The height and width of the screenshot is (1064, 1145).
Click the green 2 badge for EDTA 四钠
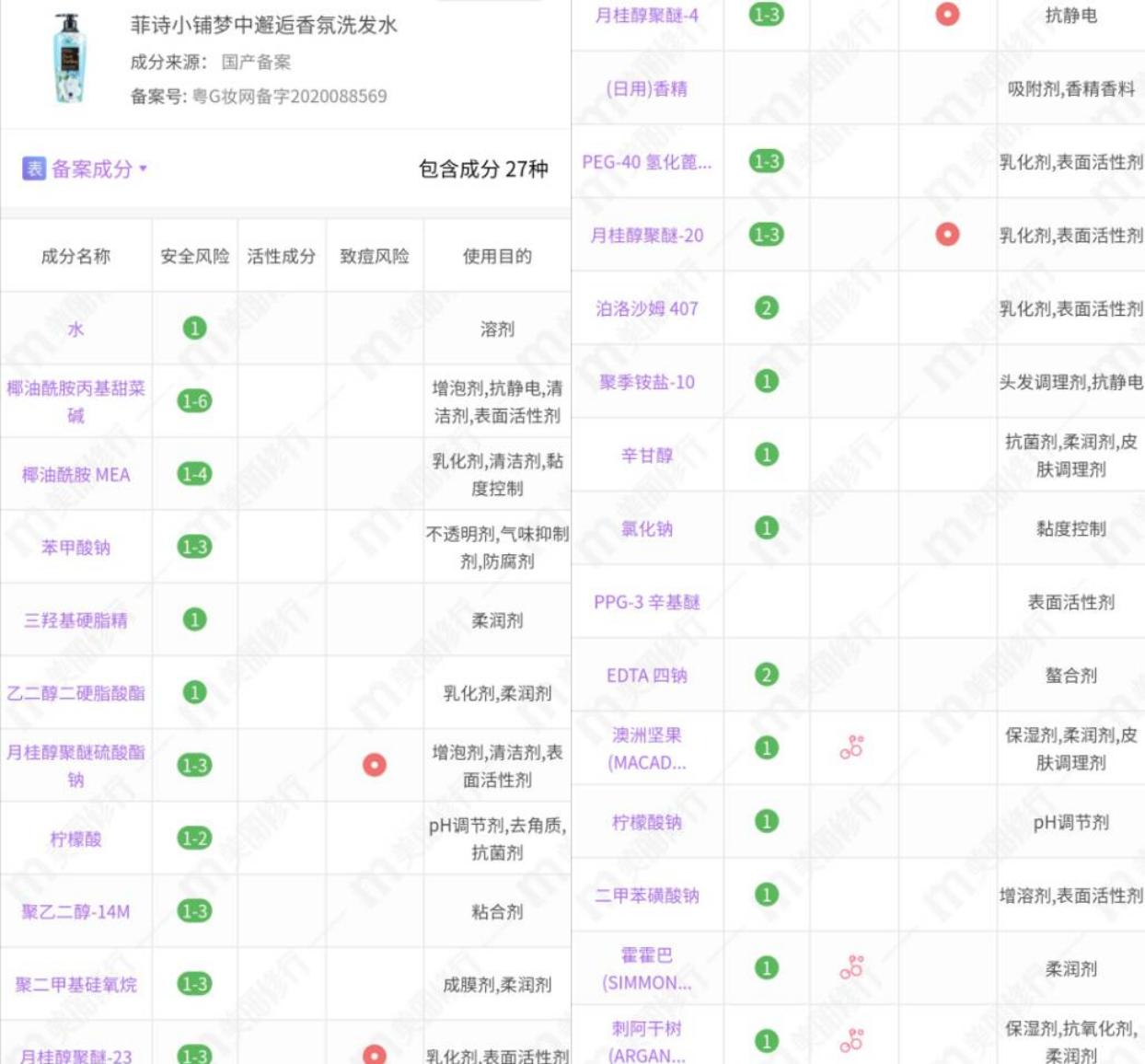765,675
